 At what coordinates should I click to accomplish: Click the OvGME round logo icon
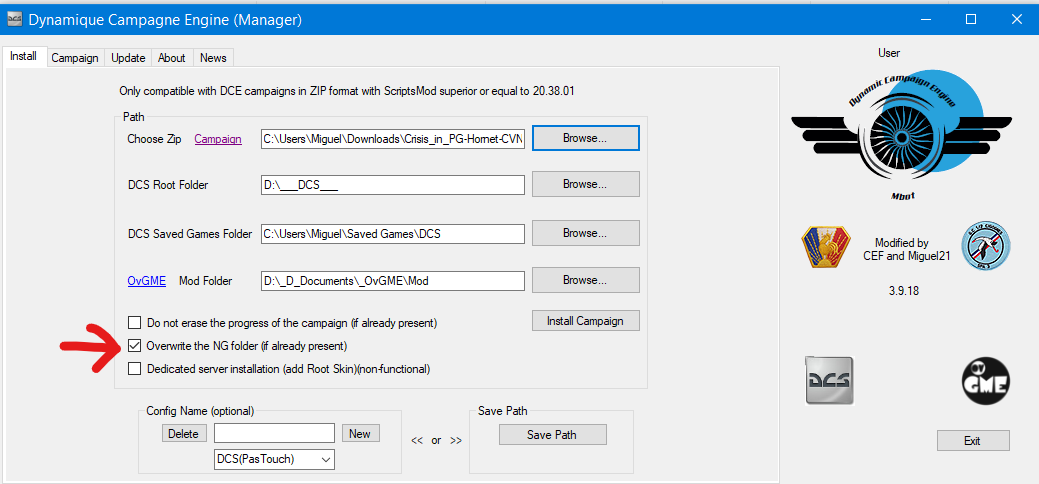point(985,381)
